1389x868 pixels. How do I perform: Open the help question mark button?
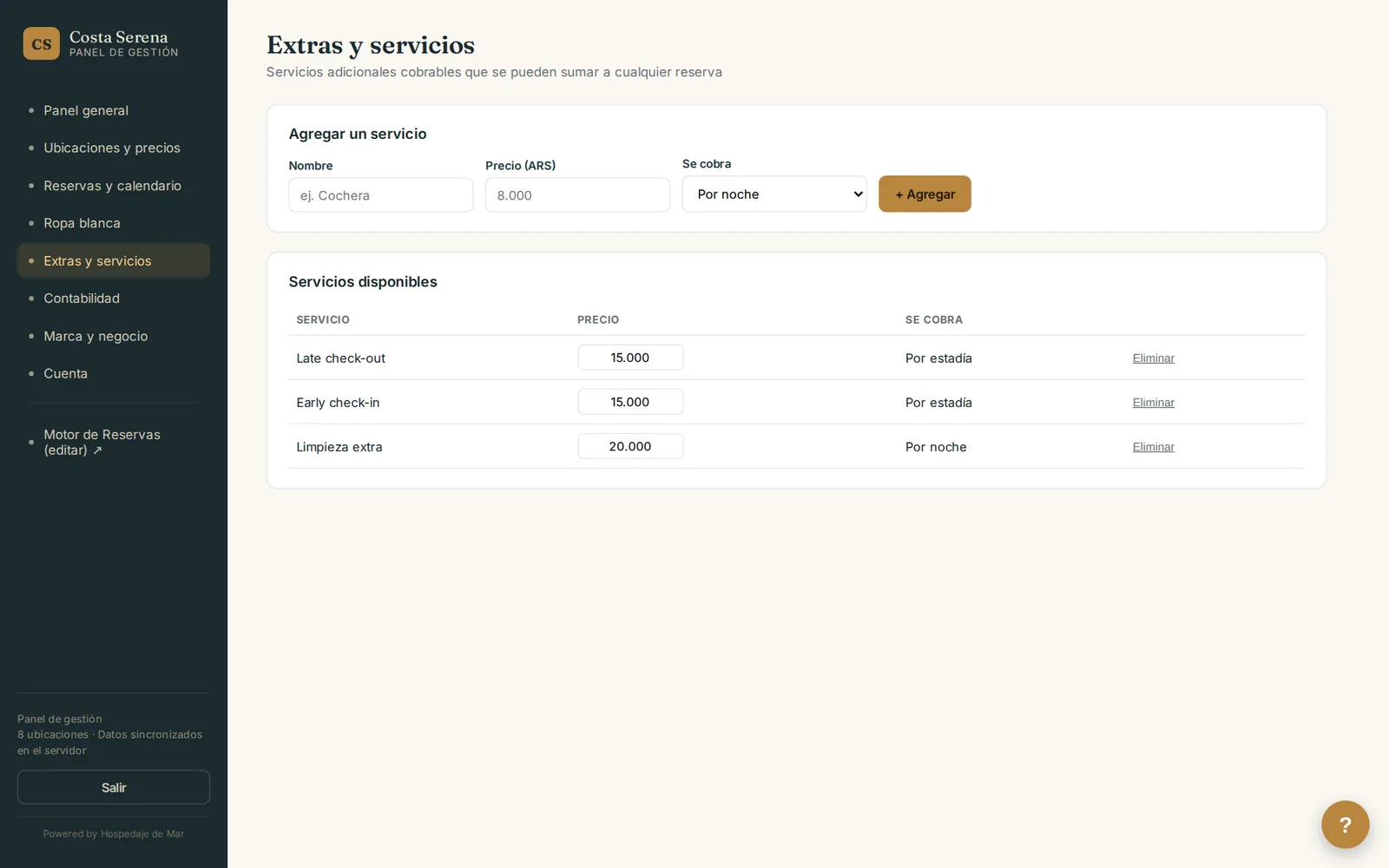pos(1345,825)
